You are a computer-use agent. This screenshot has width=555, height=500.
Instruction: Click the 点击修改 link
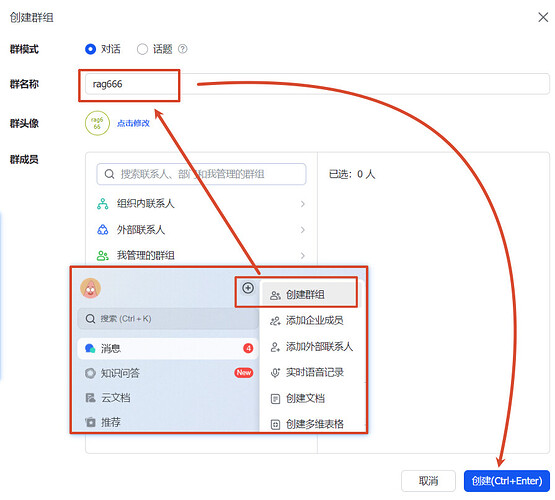coord(133,123)
